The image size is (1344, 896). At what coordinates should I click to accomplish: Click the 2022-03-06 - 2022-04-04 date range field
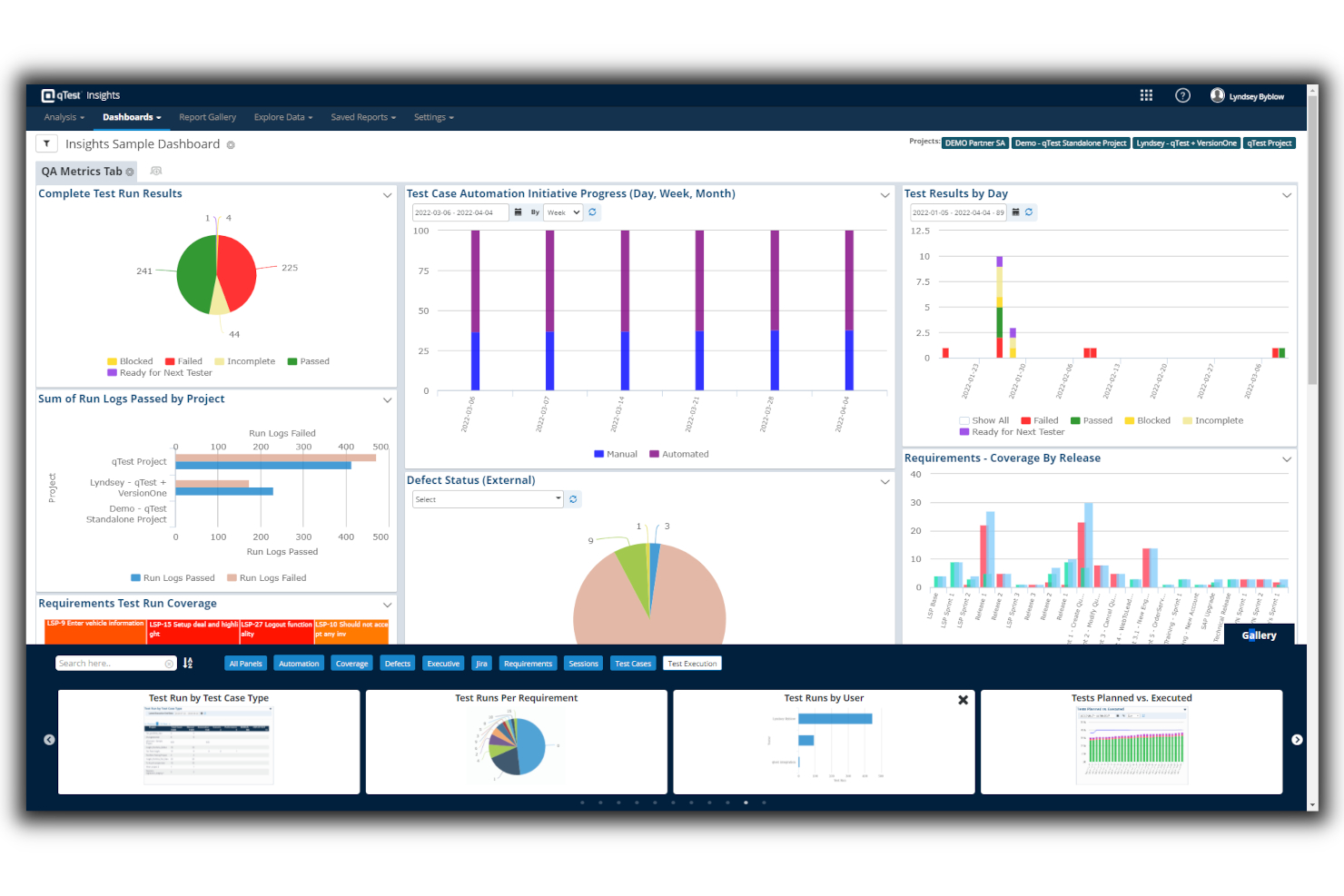click(460, 212)
